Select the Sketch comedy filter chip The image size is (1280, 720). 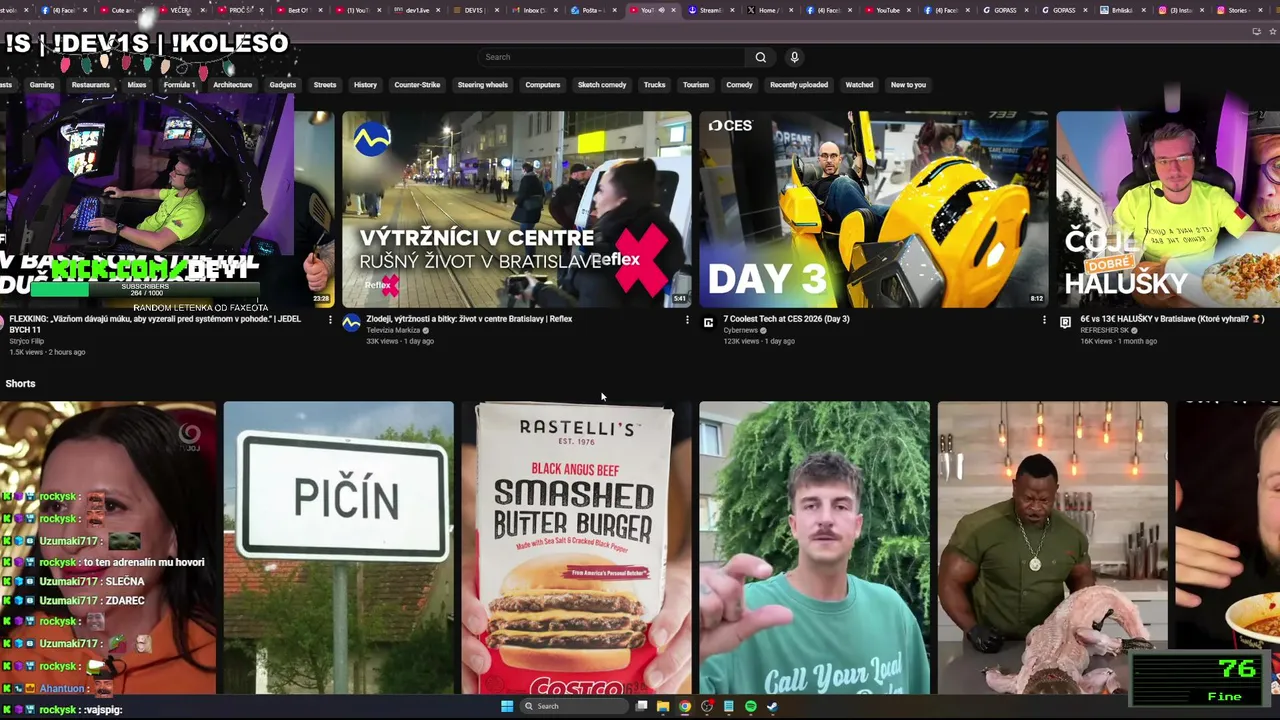coord(602,85)
